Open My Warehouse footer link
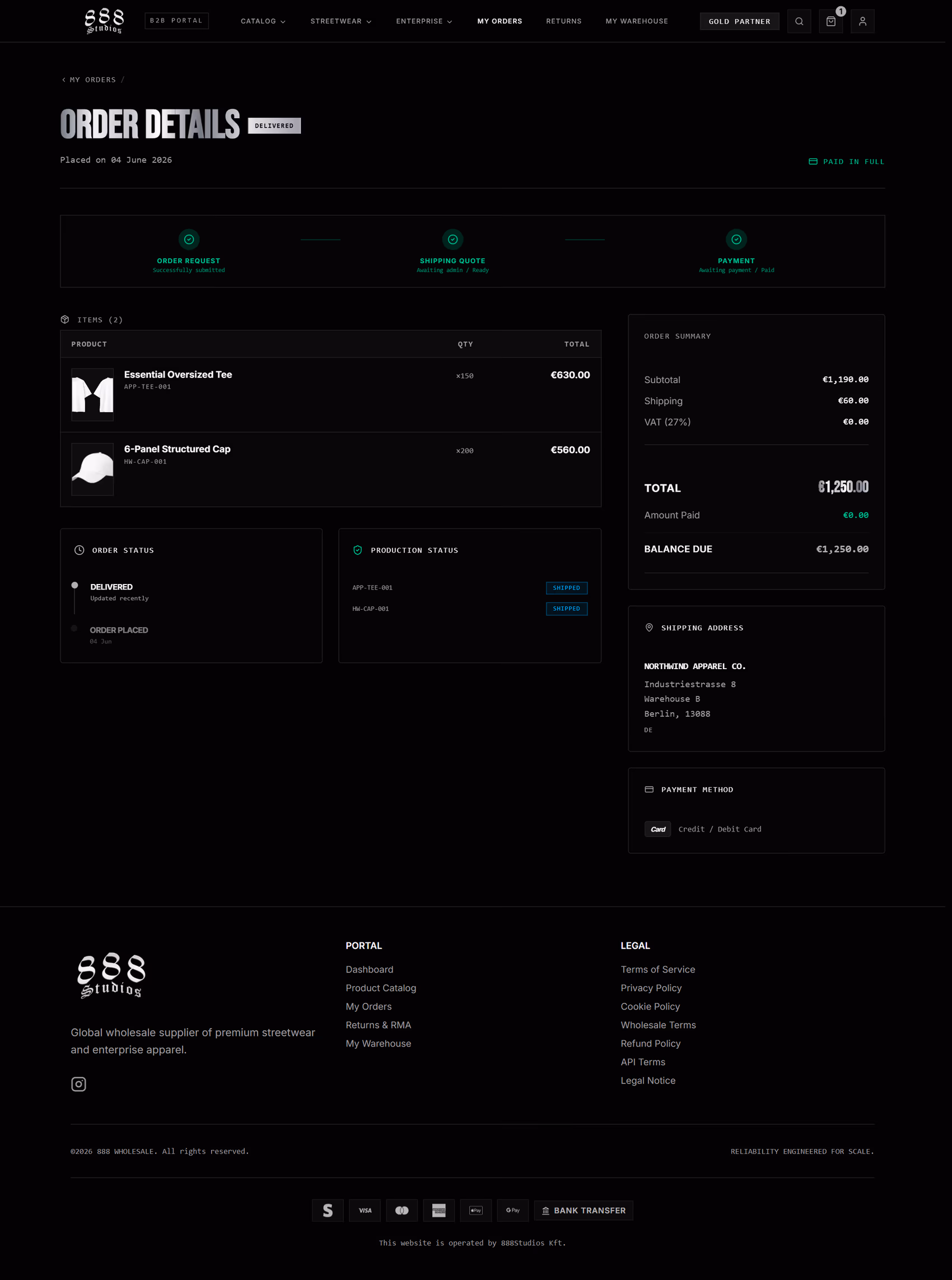 coord(378,1043)
